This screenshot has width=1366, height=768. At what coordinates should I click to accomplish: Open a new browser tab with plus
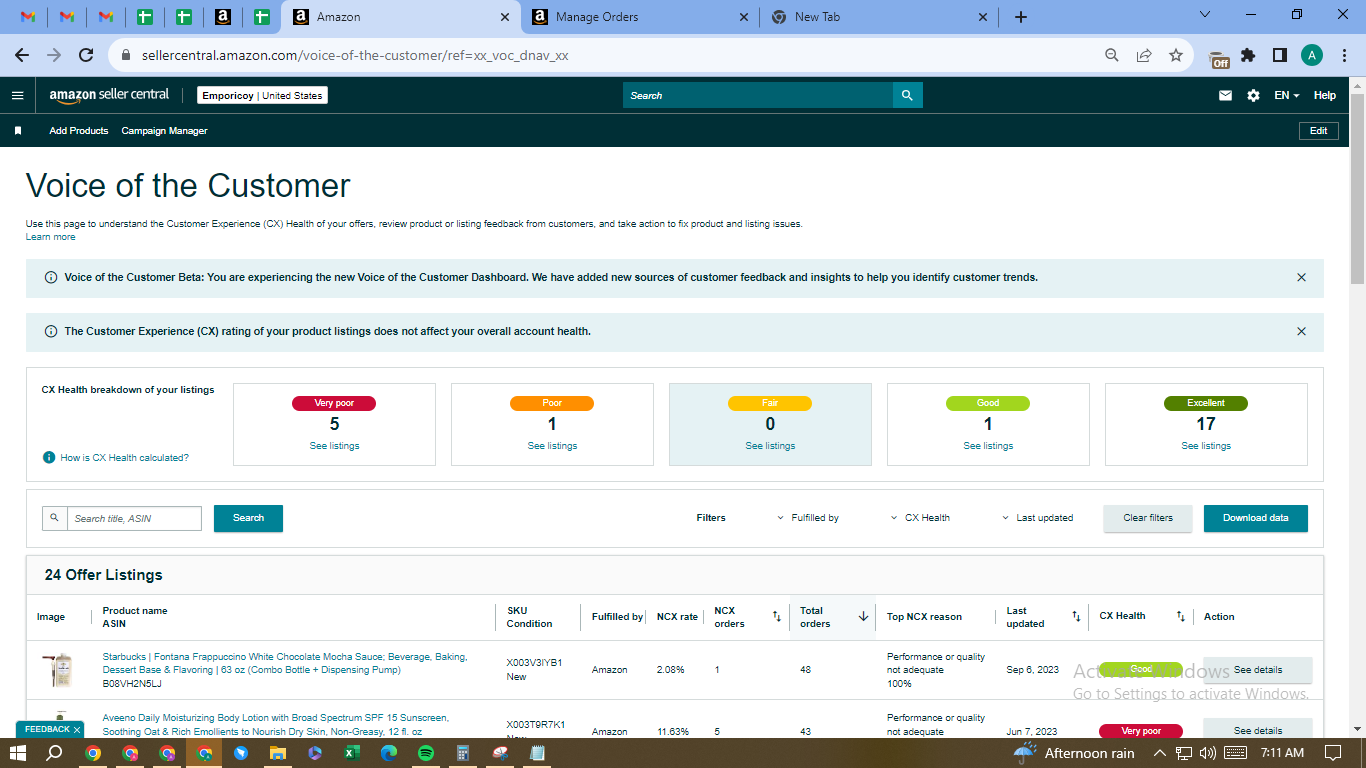(1021, 17)
